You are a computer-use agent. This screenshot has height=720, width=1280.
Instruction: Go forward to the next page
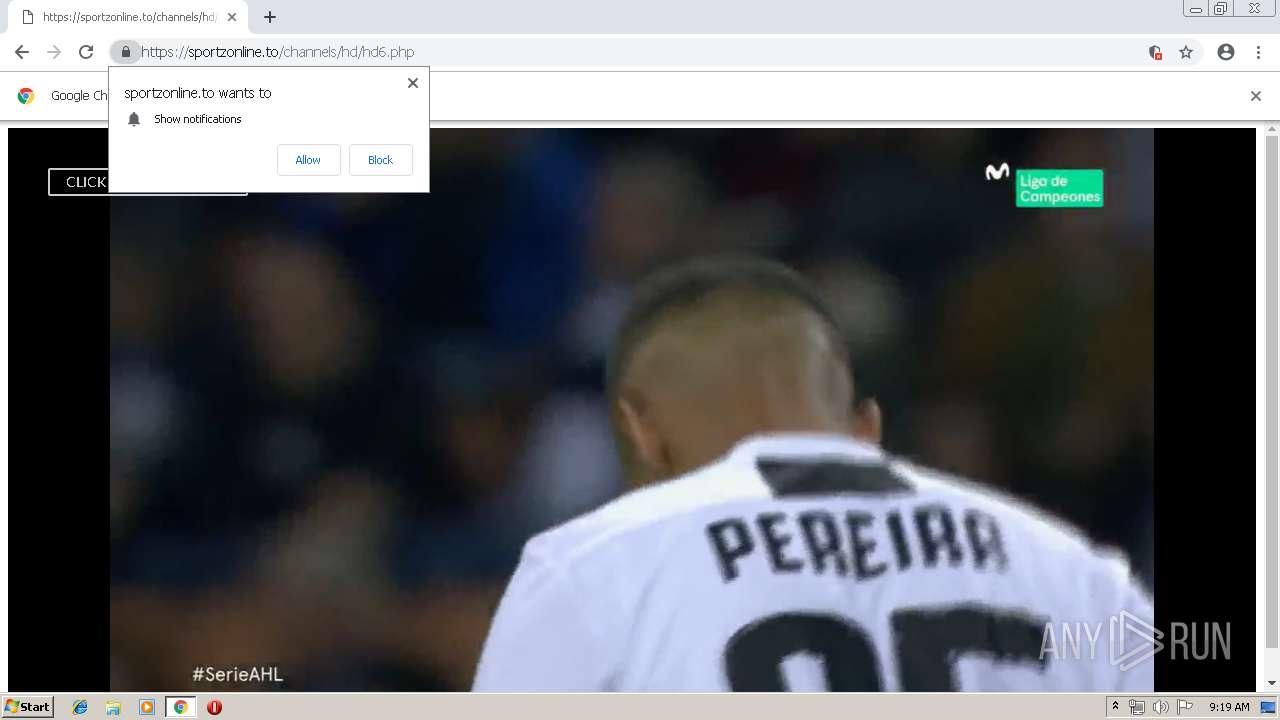coord(54,52)
